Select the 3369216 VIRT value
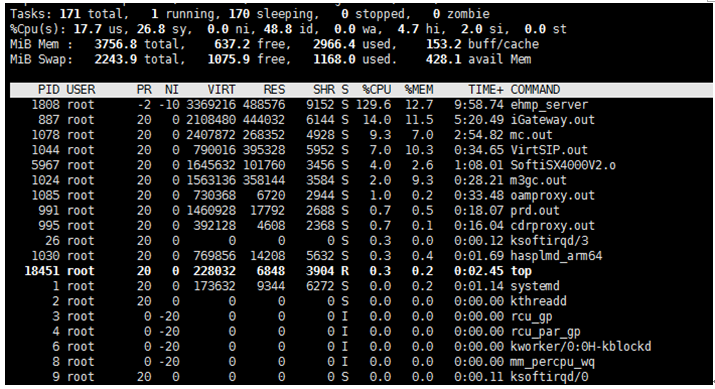715x389 pixels. [211, 105]
